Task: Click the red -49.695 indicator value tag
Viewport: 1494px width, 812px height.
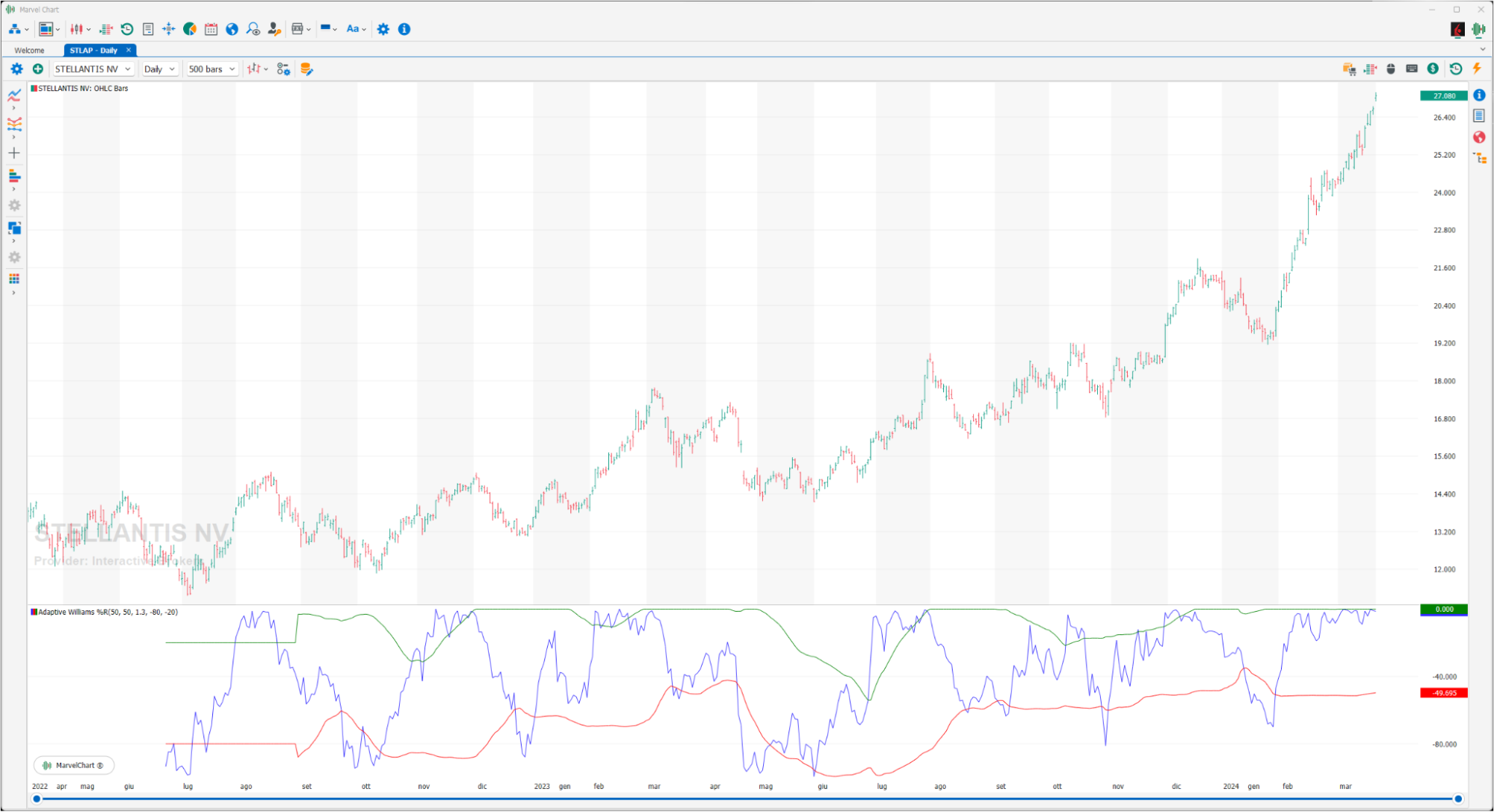Action: [1444, 693]
